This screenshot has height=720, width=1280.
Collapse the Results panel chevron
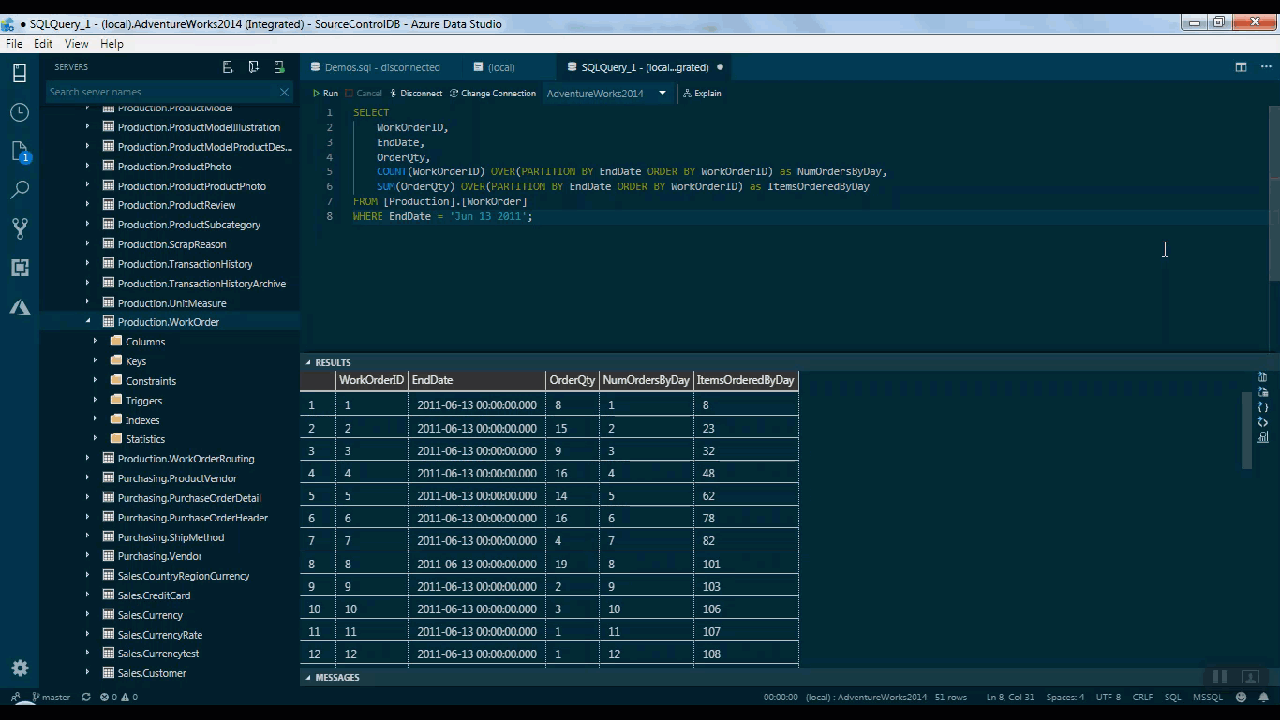[x=307, y=362]
